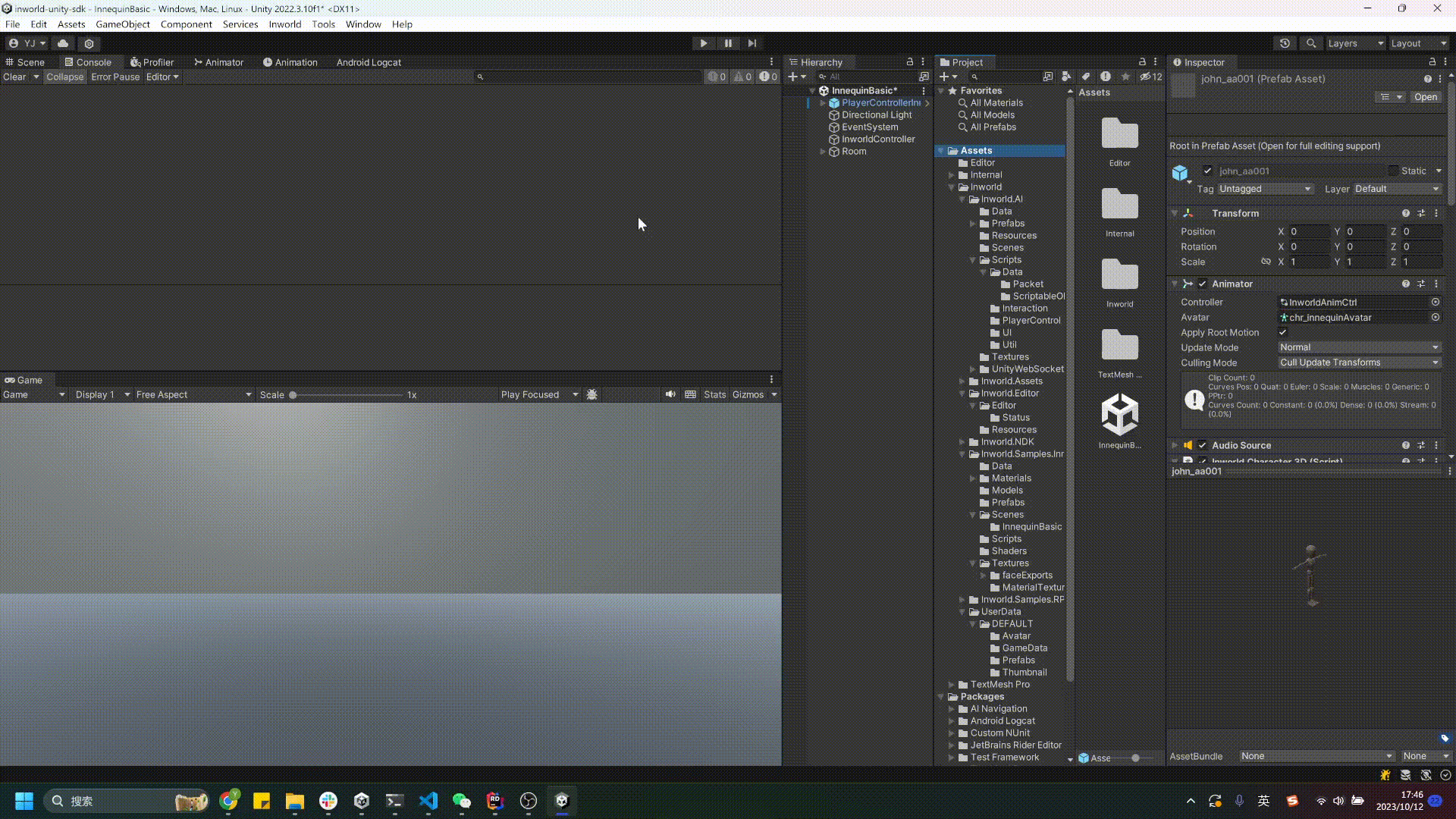Click Search by Label tag icon
The image size is (1456, 819).
tap(1086, 77)
